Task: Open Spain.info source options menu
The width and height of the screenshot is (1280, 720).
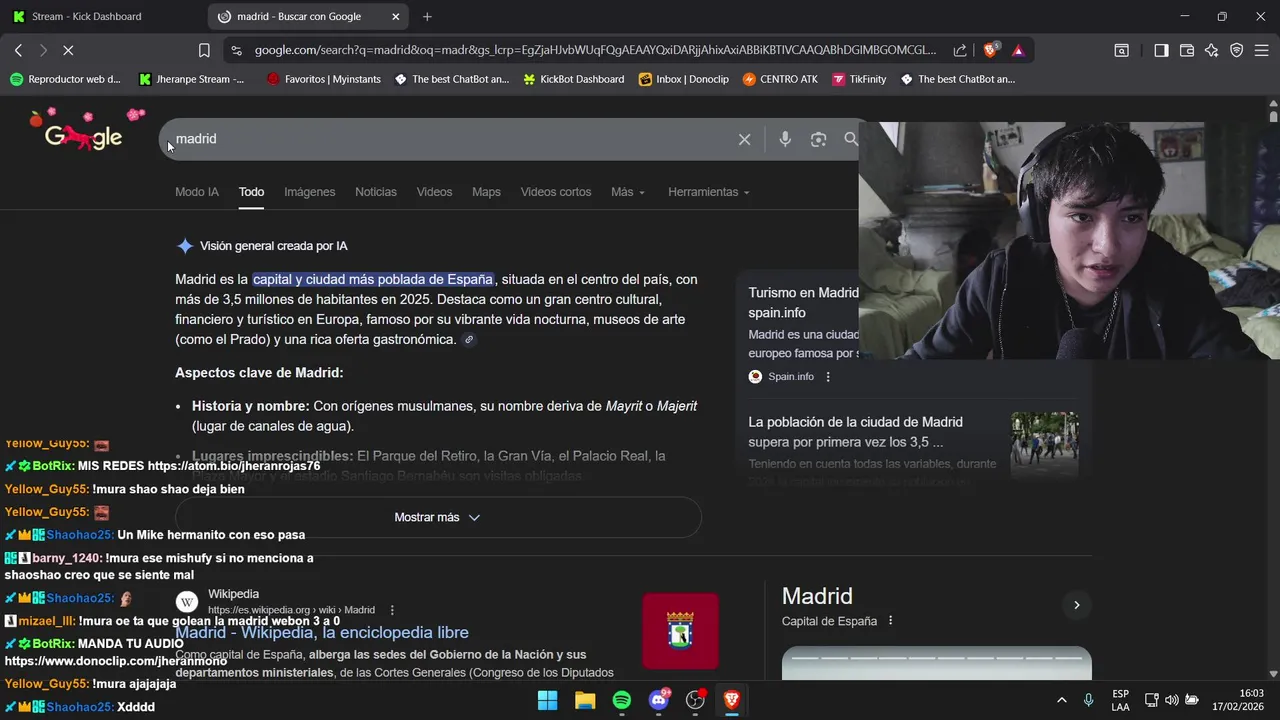Action: [828, 377]
